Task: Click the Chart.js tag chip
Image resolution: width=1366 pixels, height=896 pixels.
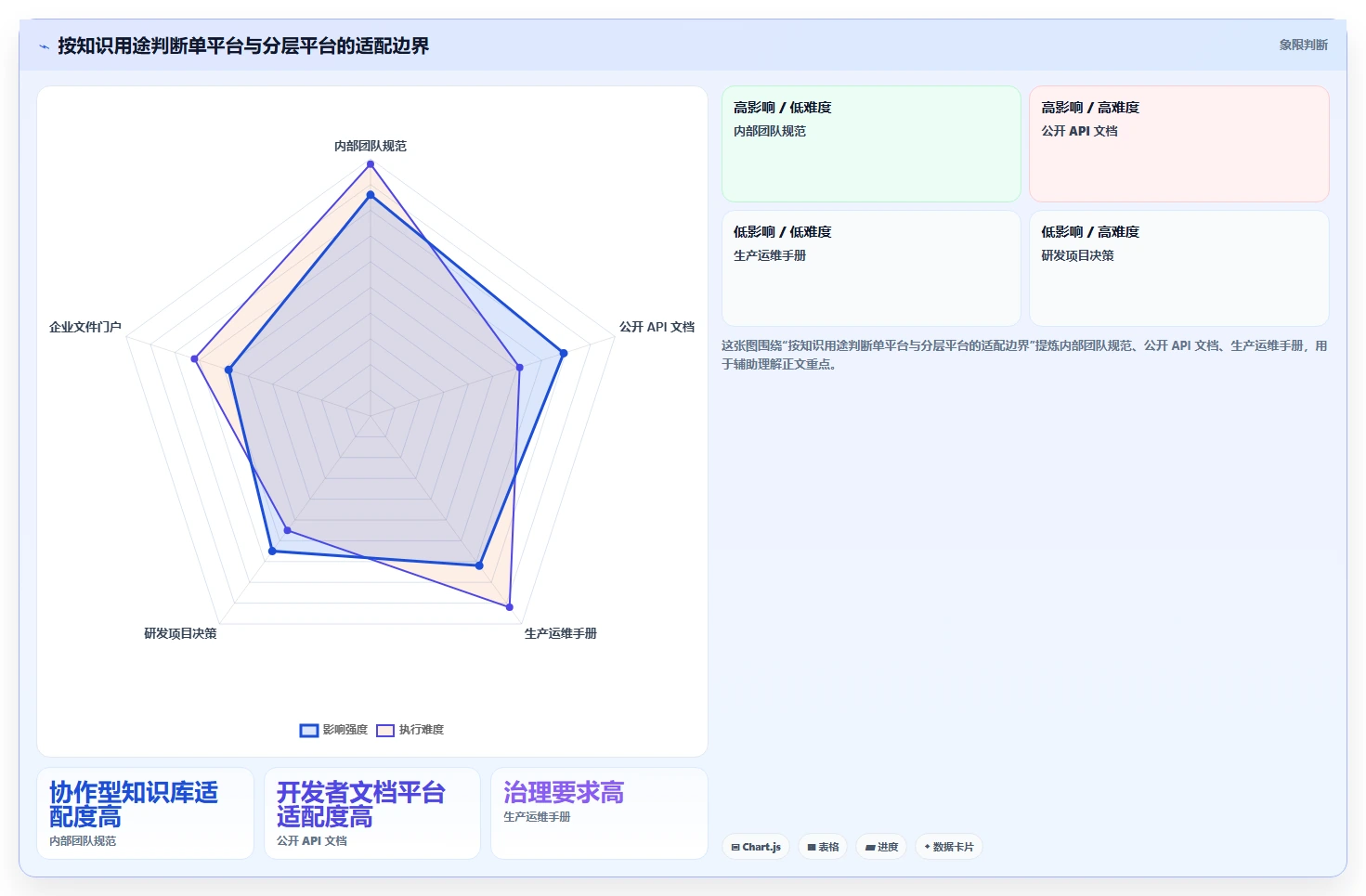Action: click(756, 847)
